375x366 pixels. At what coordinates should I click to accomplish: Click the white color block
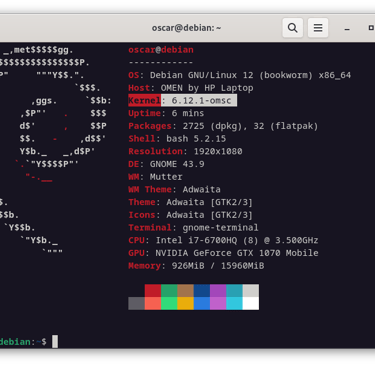(251, 303)
